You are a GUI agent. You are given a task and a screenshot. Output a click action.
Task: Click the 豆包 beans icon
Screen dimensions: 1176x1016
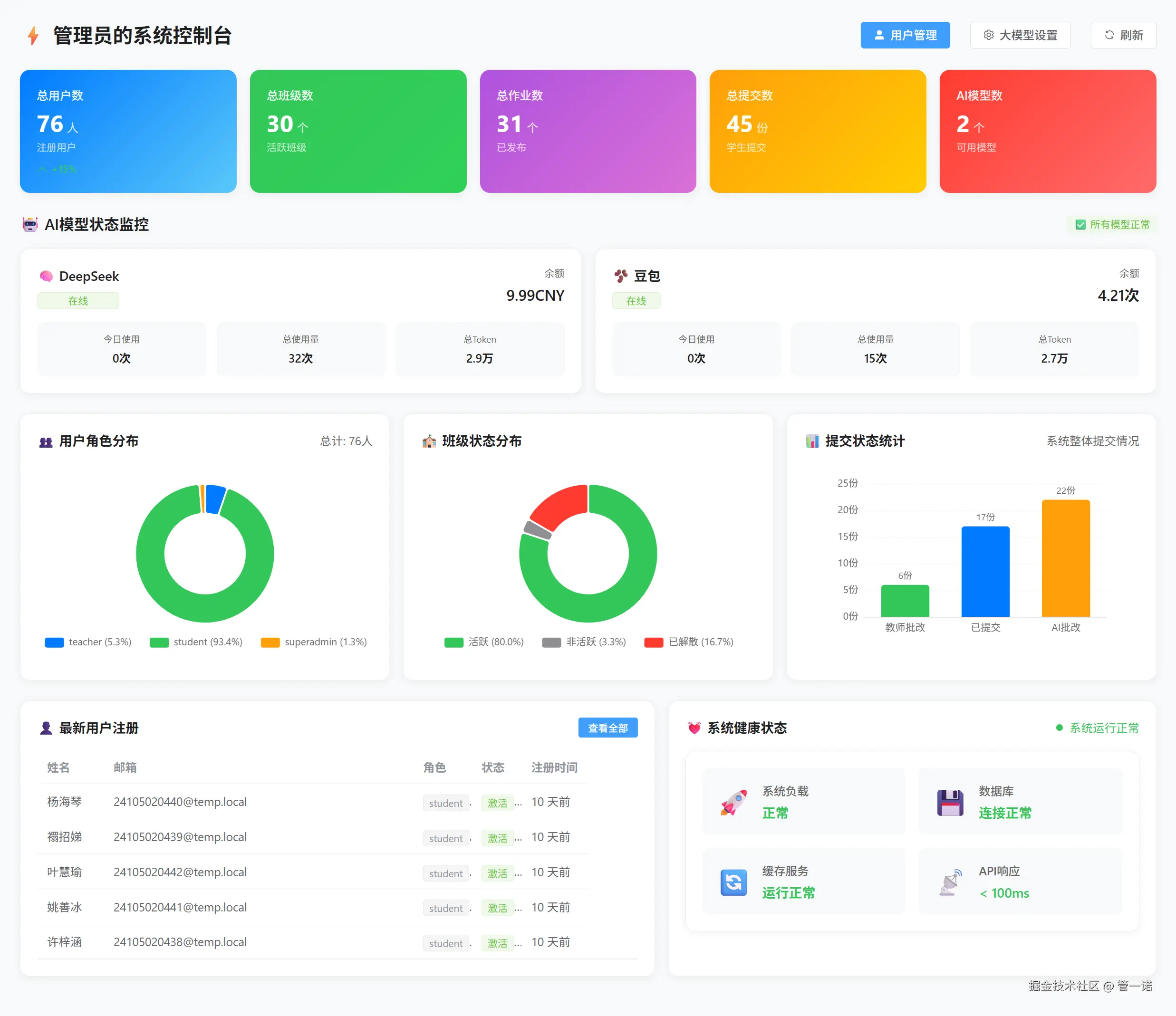(621, 276)
